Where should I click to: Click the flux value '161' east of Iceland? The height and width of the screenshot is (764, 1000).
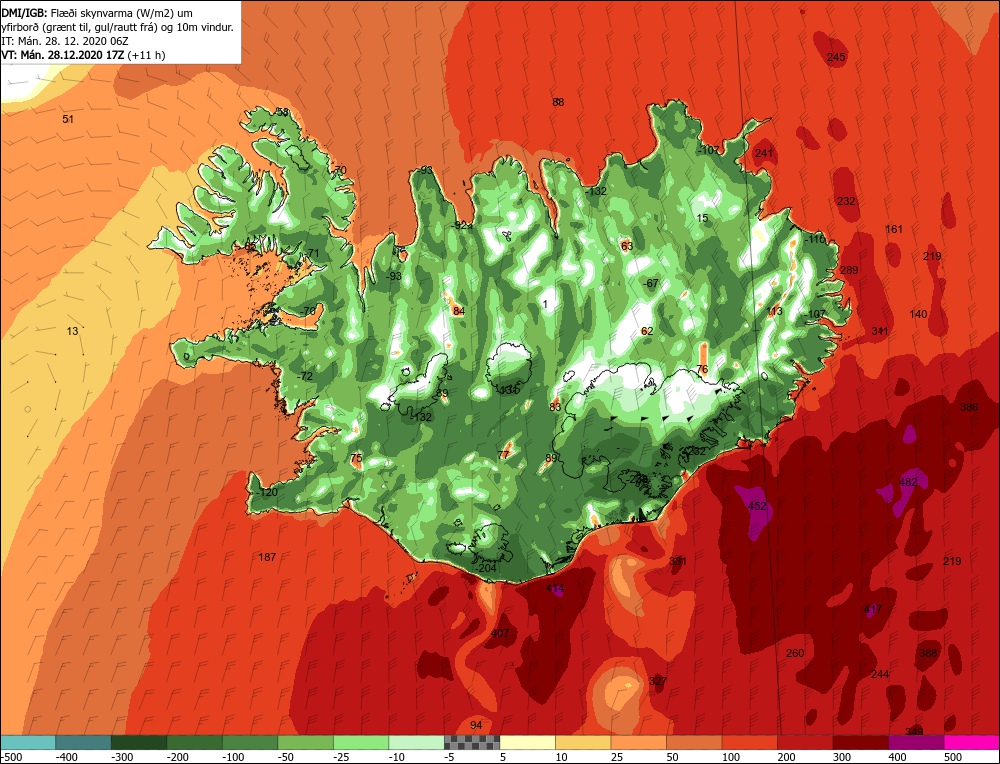point(894,229)
